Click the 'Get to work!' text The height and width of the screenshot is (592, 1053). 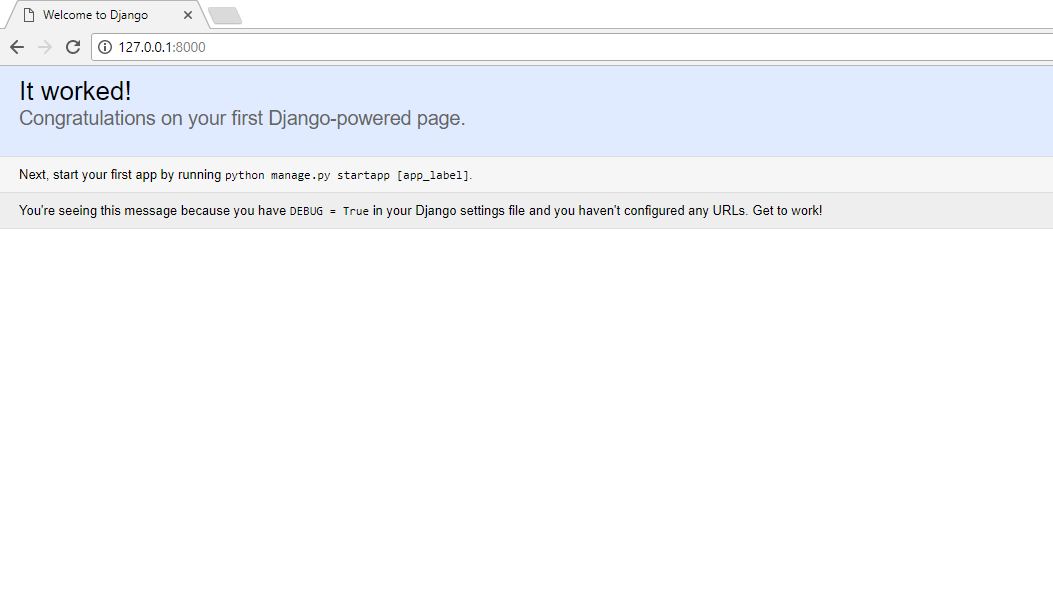(x=787, y=211)
